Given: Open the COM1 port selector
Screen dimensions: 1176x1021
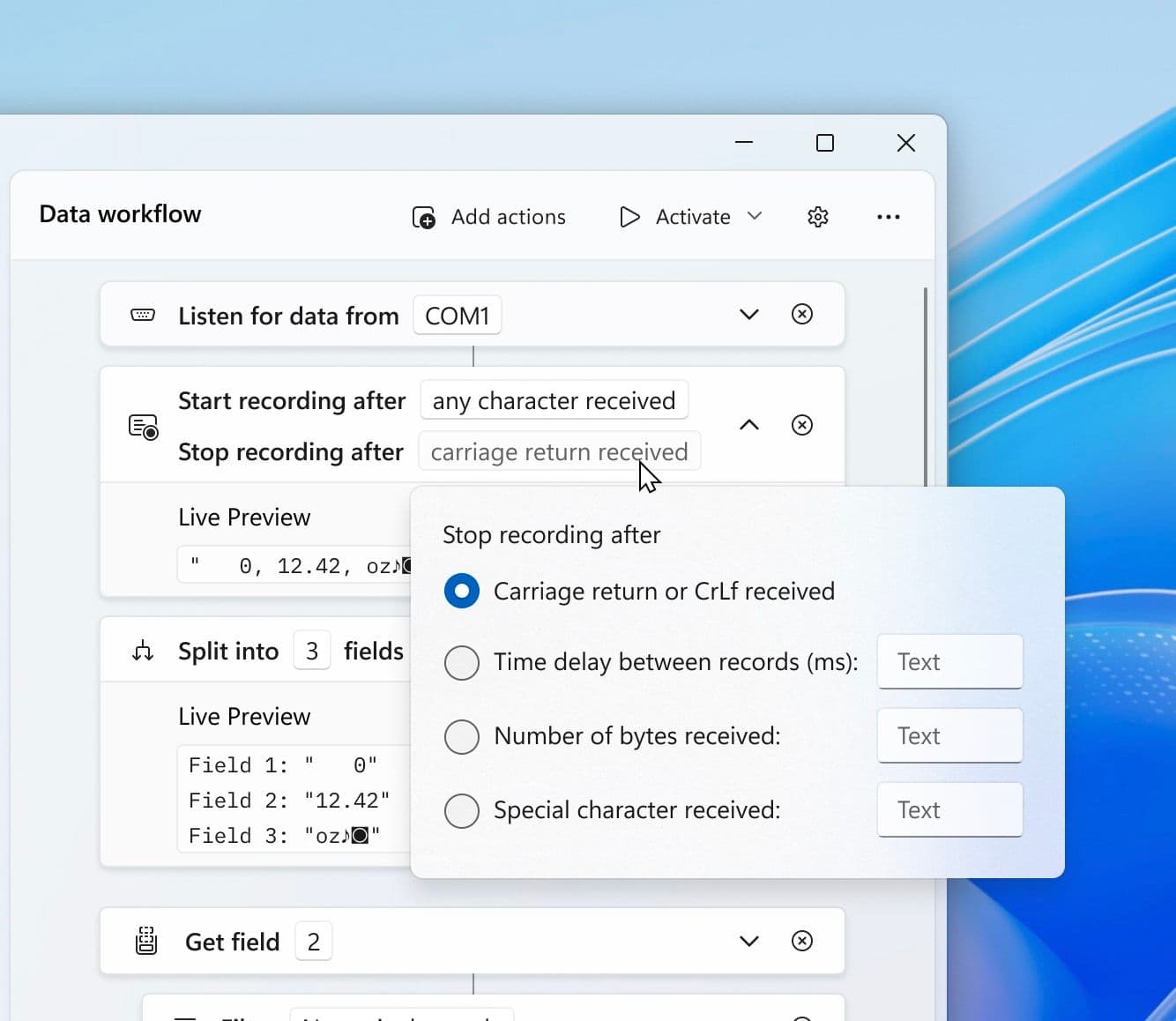Looking at the screenshot, I should click(x=457, y=316).
